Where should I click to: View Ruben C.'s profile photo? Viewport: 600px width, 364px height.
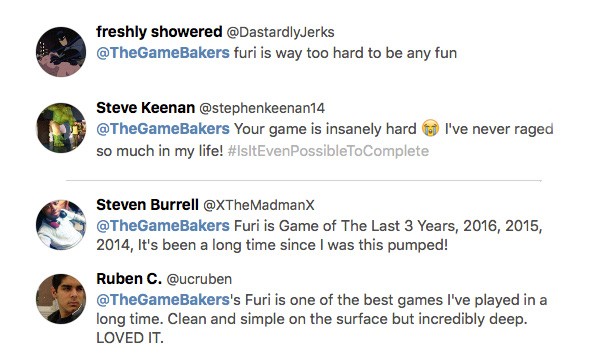(x=61, y=299)
